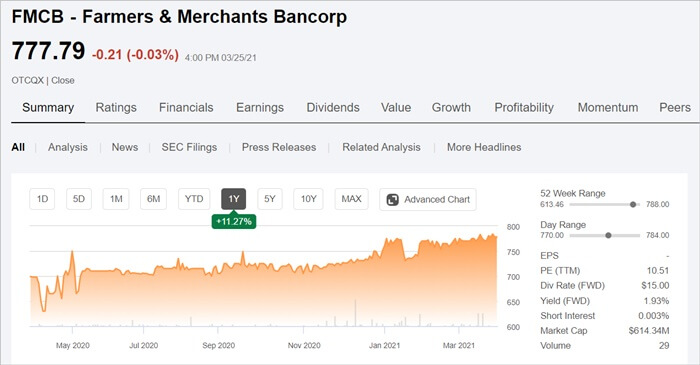700x365 pixels.
Task: Show SEC Filings headlines
Action: click(189, 147)
